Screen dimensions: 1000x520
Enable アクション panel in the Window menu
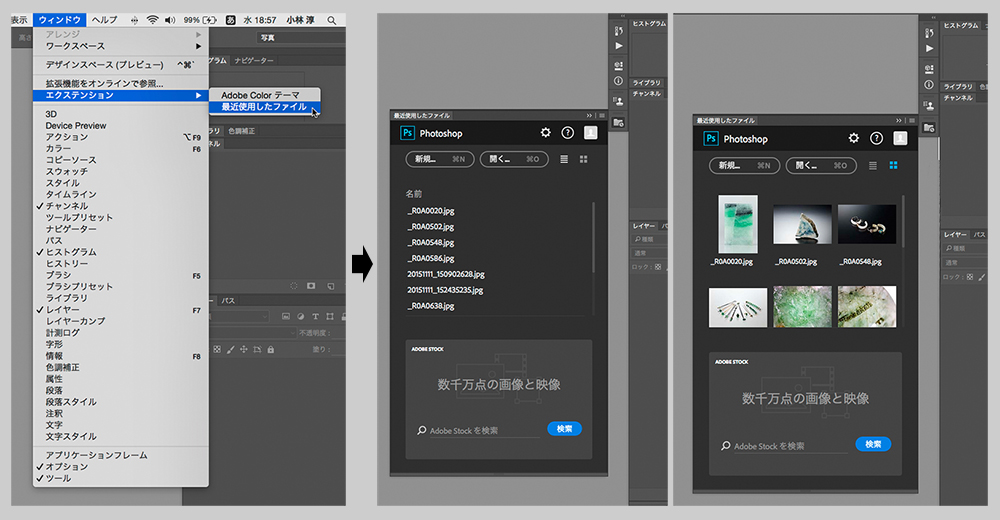(120, 137)
